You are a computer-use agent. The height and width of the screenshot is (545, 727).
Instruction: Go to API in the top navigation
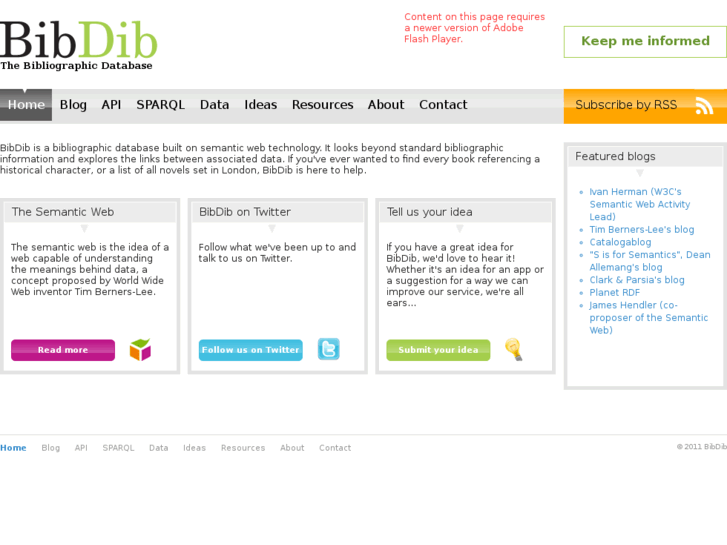(111, 105)
